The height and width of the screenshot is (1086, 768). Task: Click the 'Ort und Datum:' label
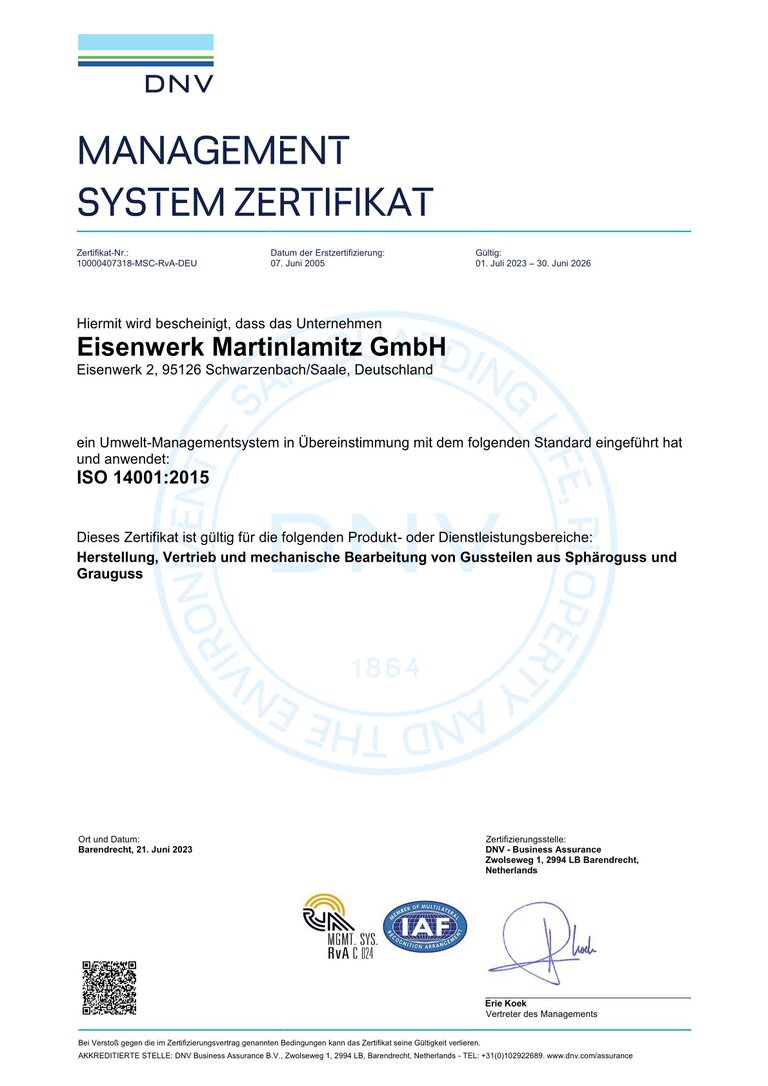(109, 839)
